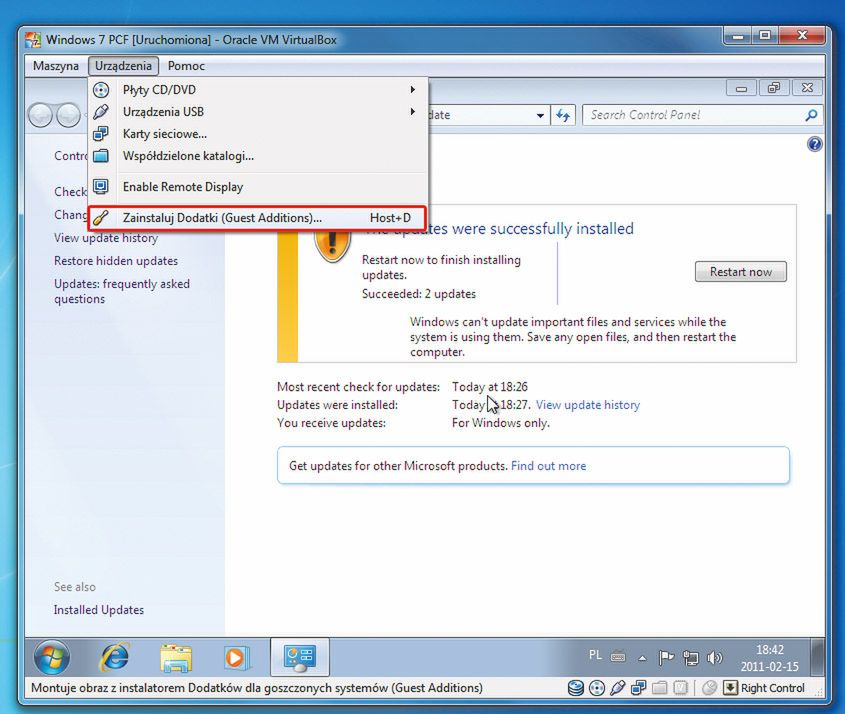Viewport: 845px width, 714px height.
Task: Click the VirtualBox title bar icon
Action: [33, 40]
